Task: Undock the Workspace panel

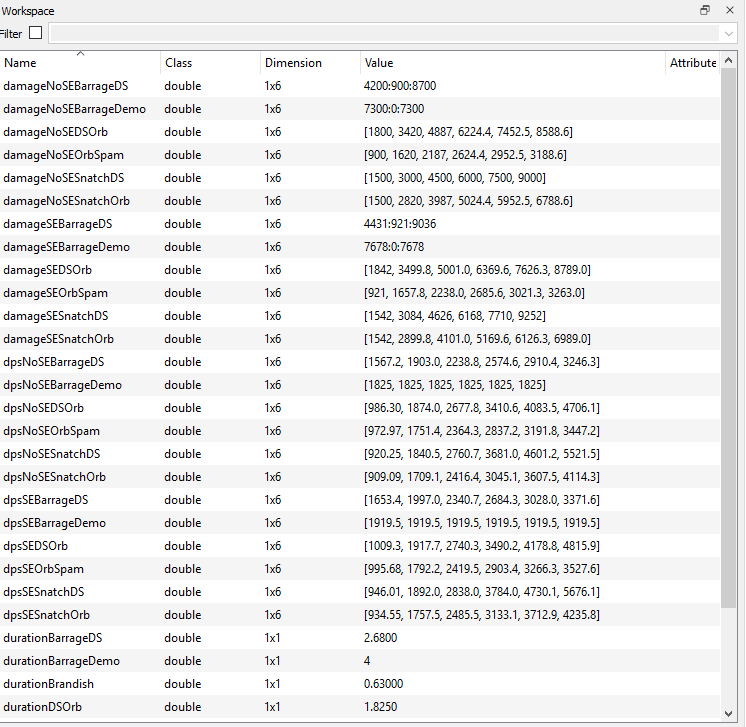Action: coord(705,10)
